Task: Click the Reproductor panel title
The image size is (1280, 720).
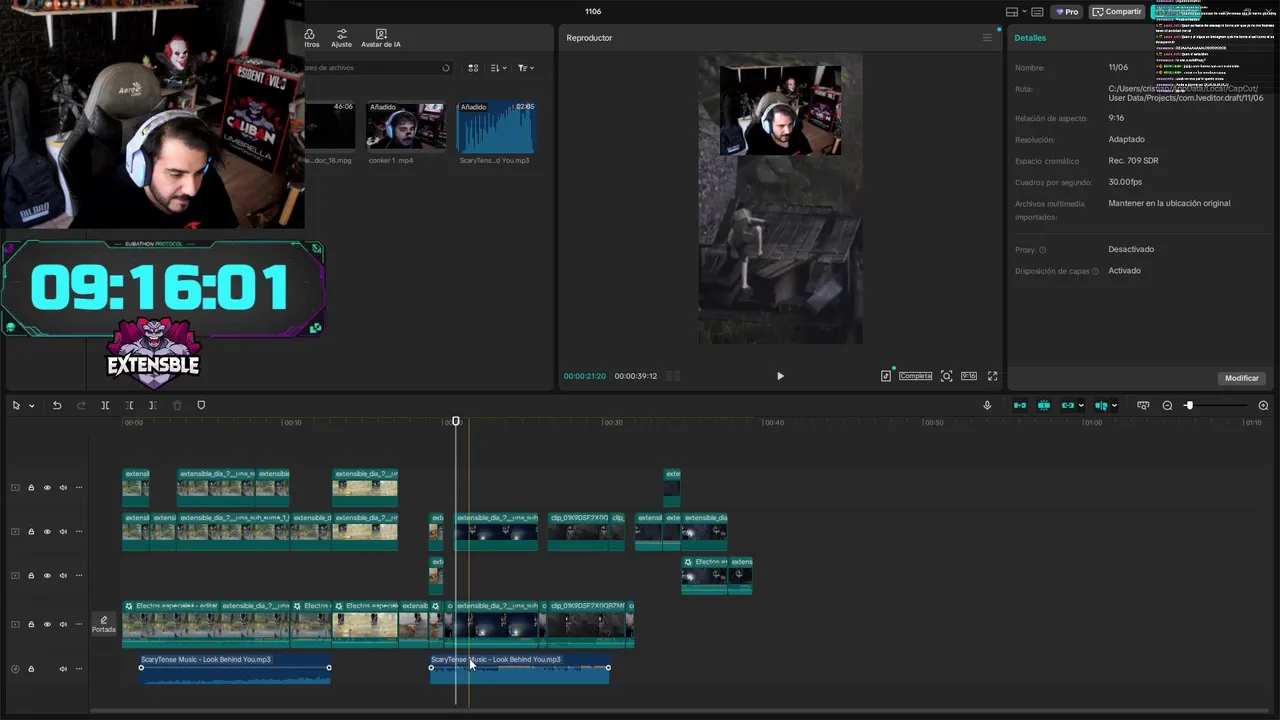Action: click(x=589, y=38)
